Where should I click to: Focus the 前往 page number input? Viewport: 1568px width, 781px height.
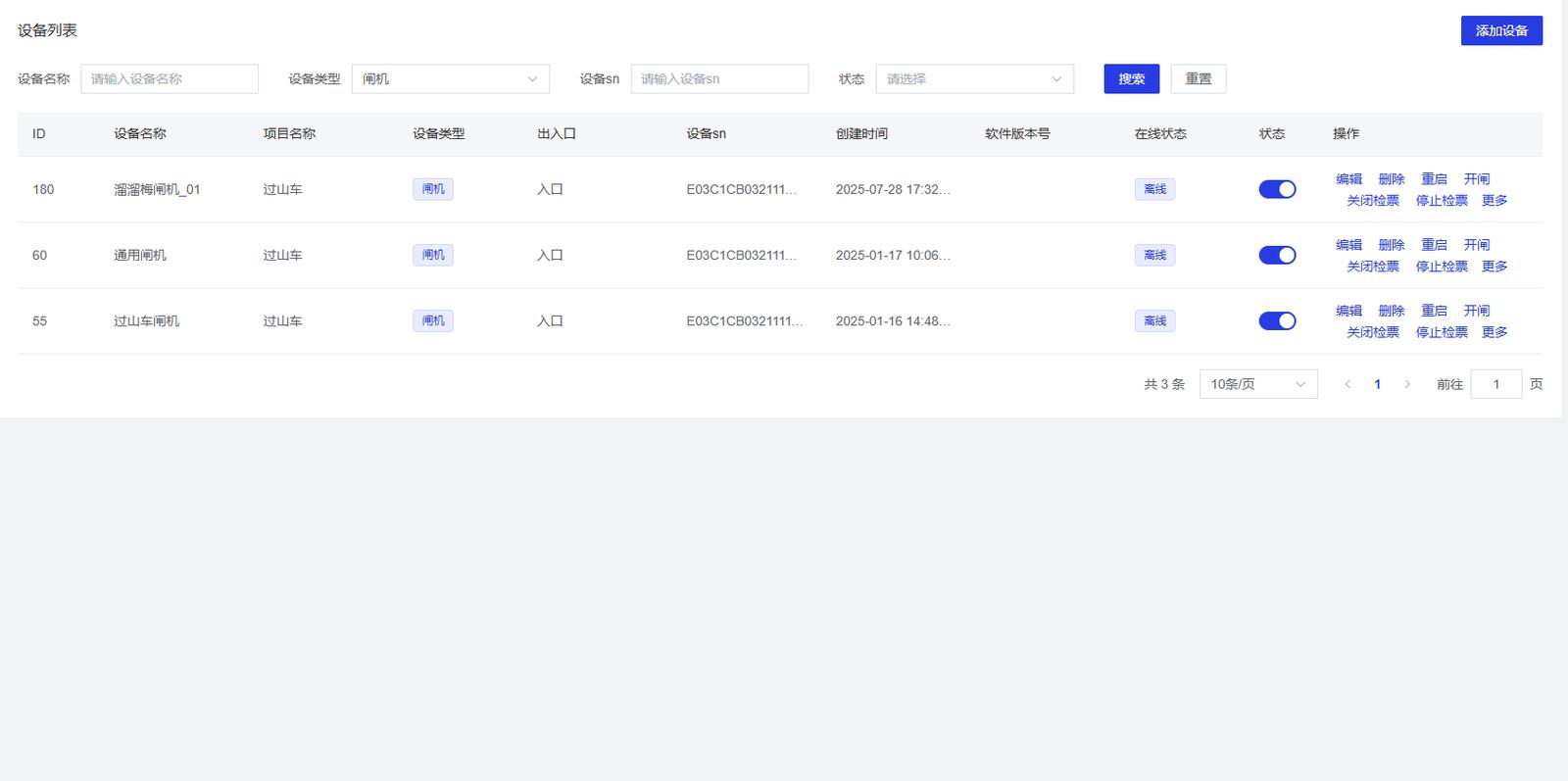(x=1496, y=384)
